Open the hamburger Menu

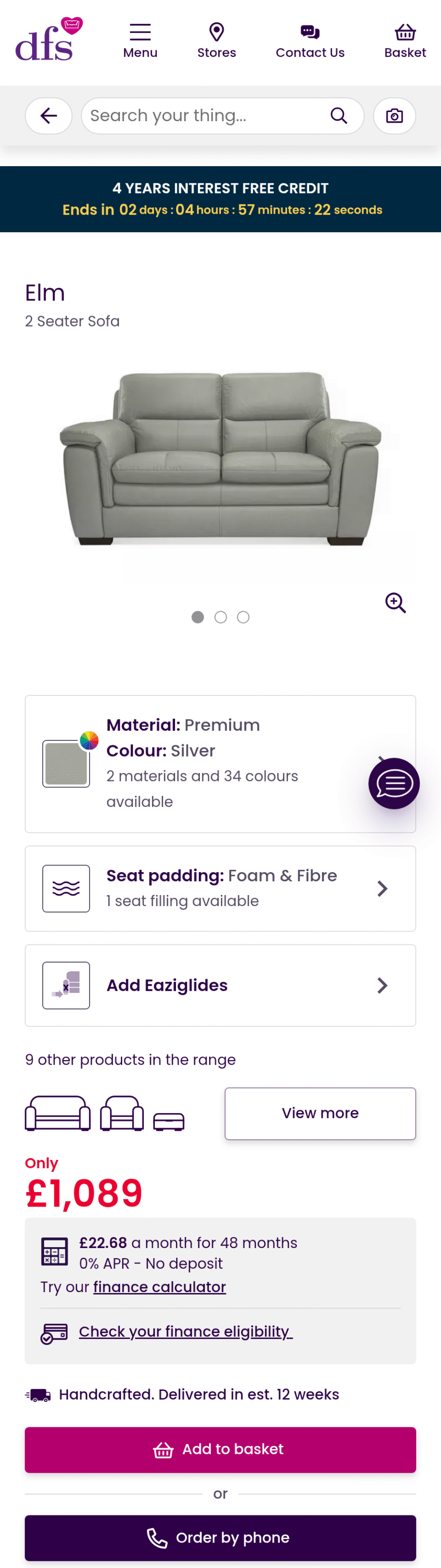140,41
